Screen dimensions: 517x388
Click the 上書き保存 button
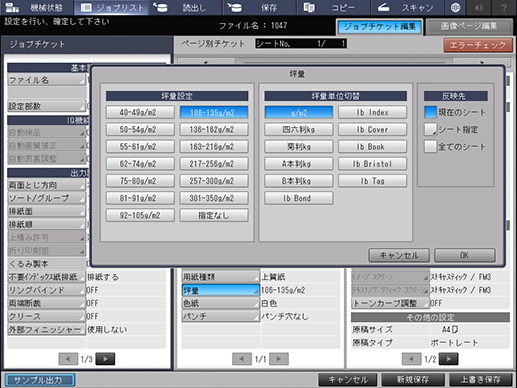[x=481, y=380]
